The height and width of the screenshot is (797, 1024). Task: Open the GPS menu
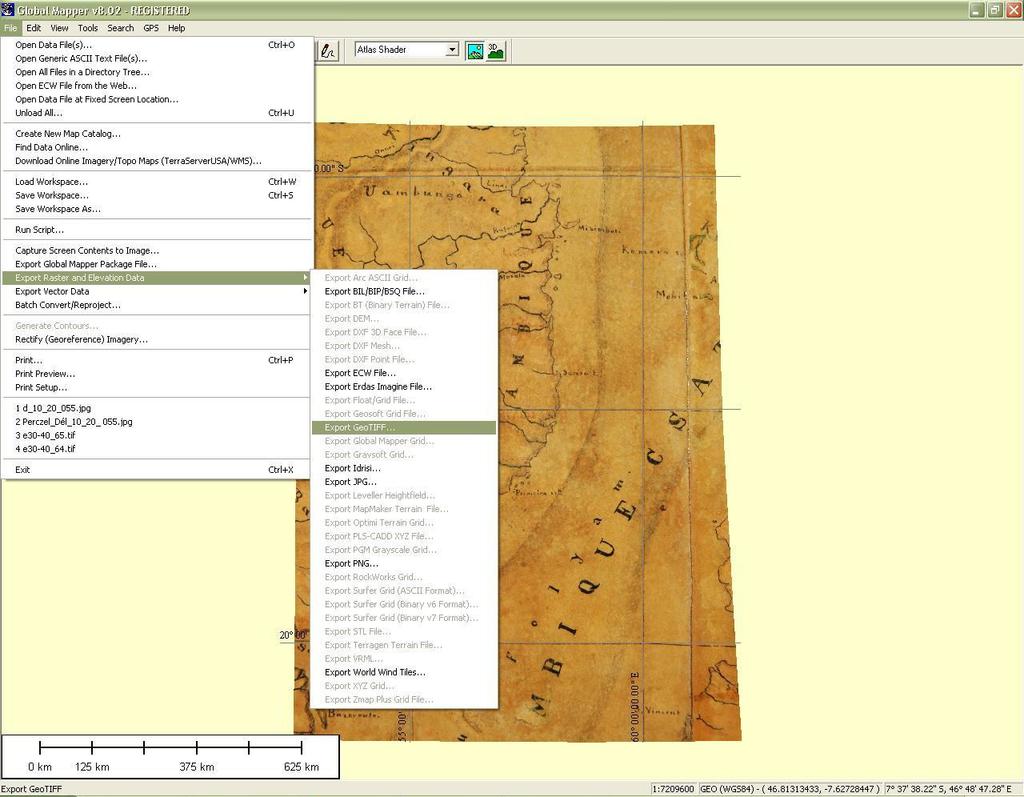(151, 28)
